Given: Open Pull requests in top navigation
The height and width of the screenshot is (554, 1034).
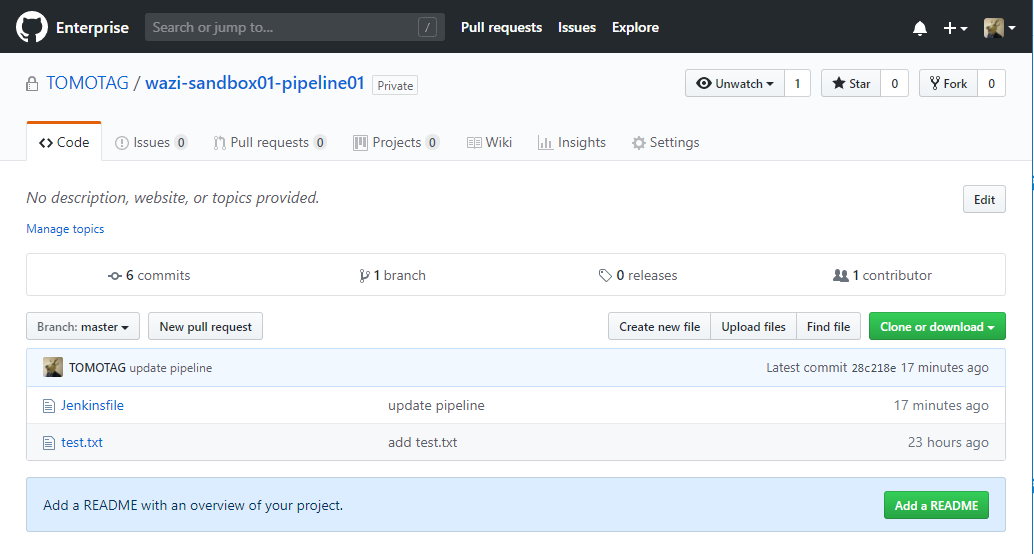Looking at the screenshot, I should coord(501,27).
